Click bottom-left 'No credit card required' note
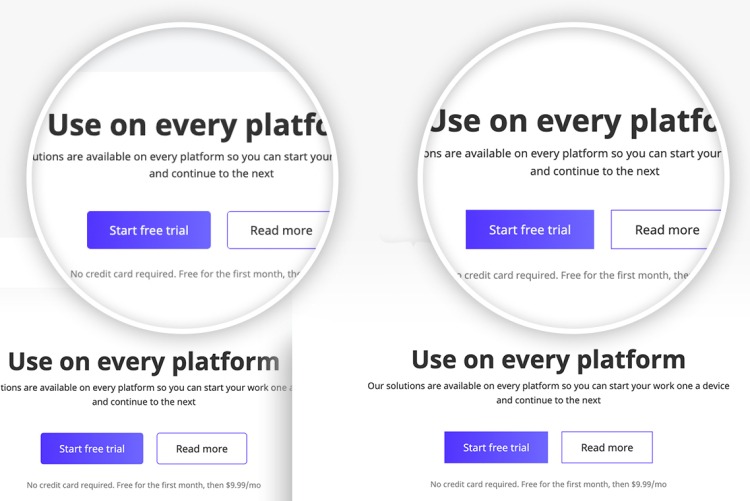The height and width of the screenshot is (501, 750). pyautogui.click(x=143, y=485)
